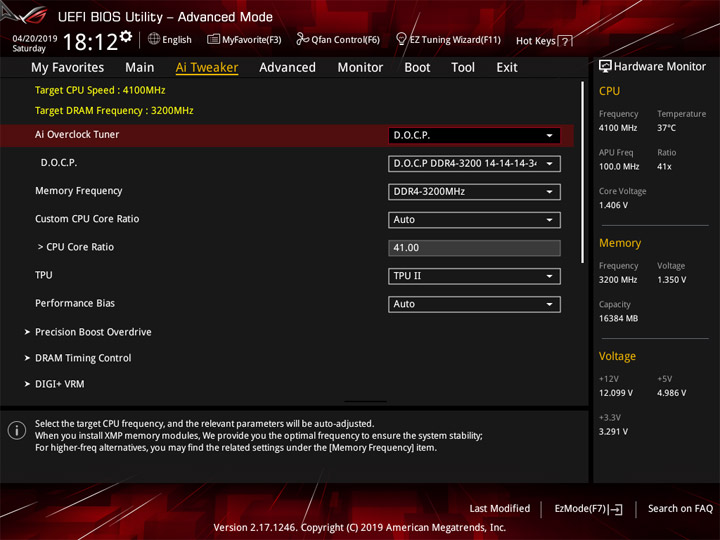The width and height of the screenshot is (720, 540).
Task: Open MyFavorite(F3) list icon
Action: 213,39
